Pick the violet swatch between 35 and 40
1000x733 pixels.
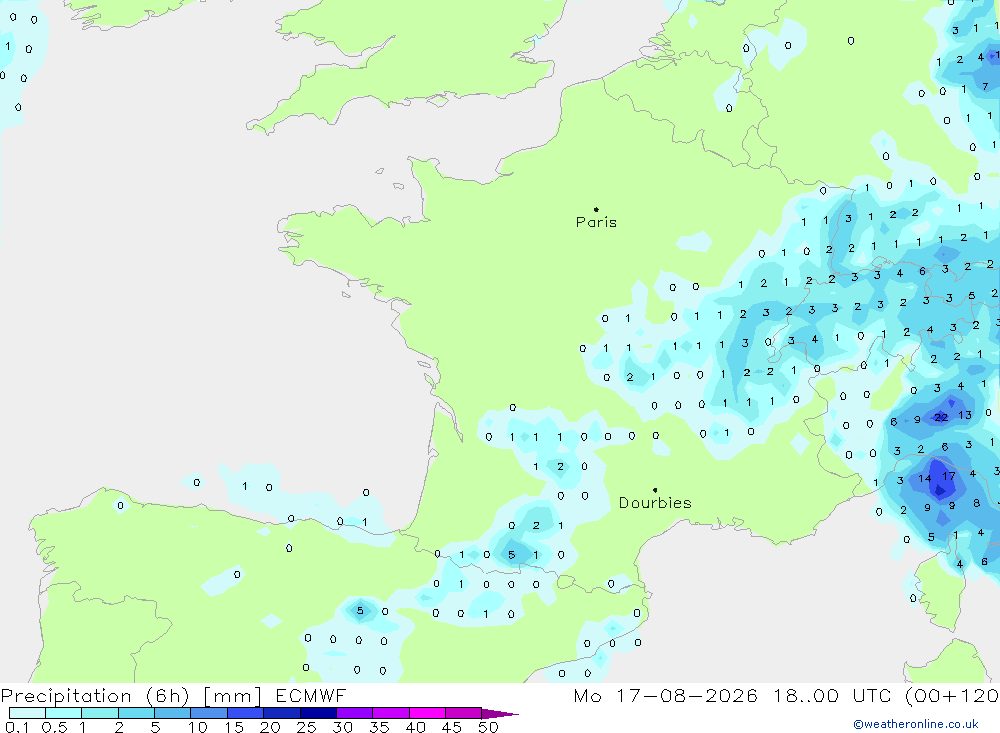point(390,713)
